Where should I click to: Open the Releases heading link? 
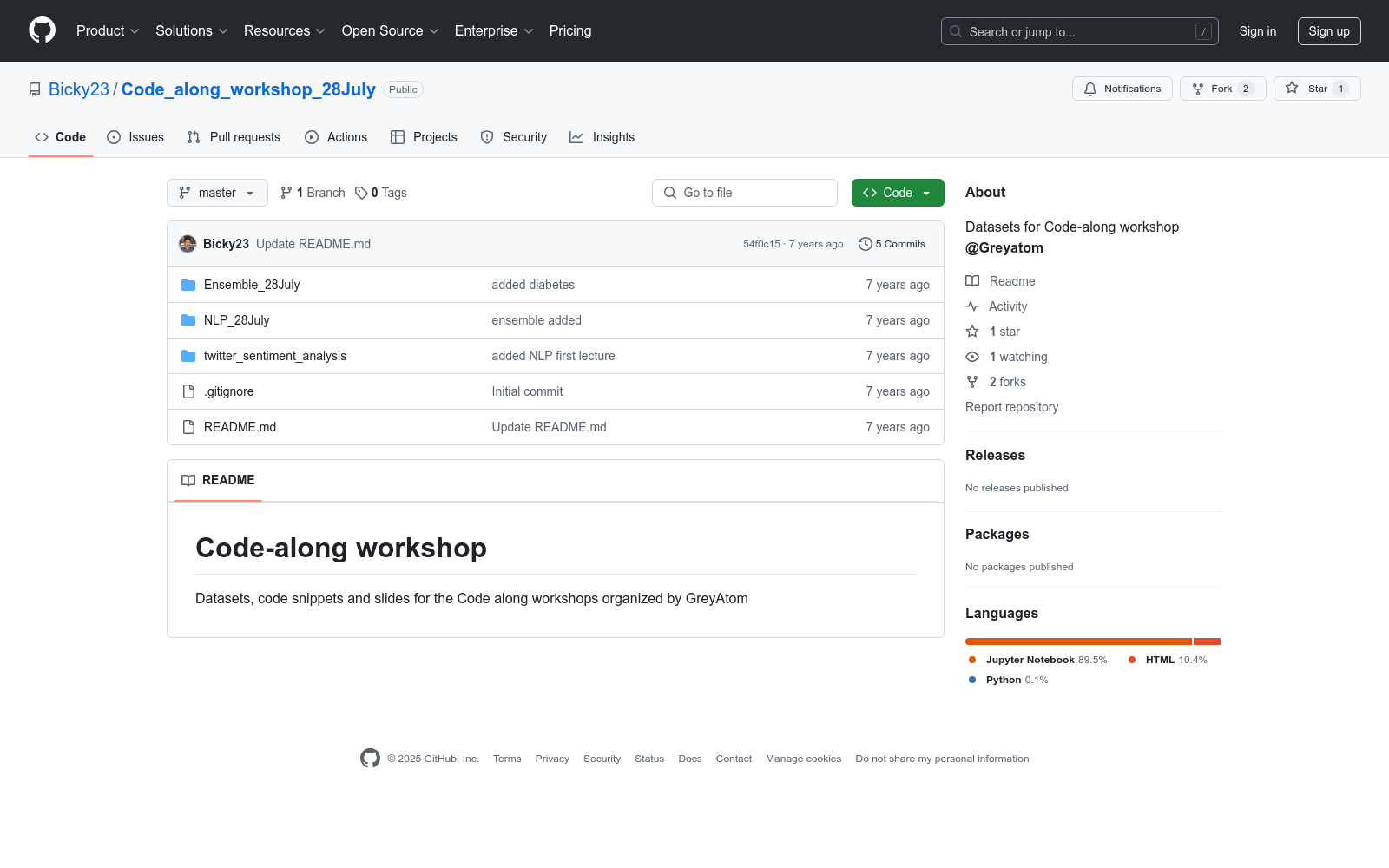click(995, 455)
